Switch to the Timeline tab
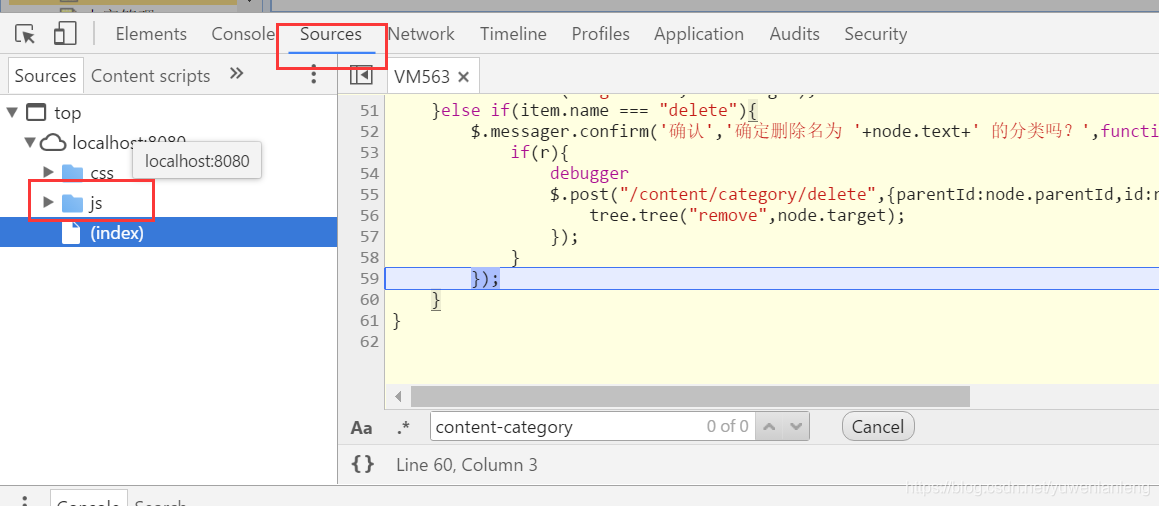Viewport: 1159px width, 506px height. coord(513,34)
